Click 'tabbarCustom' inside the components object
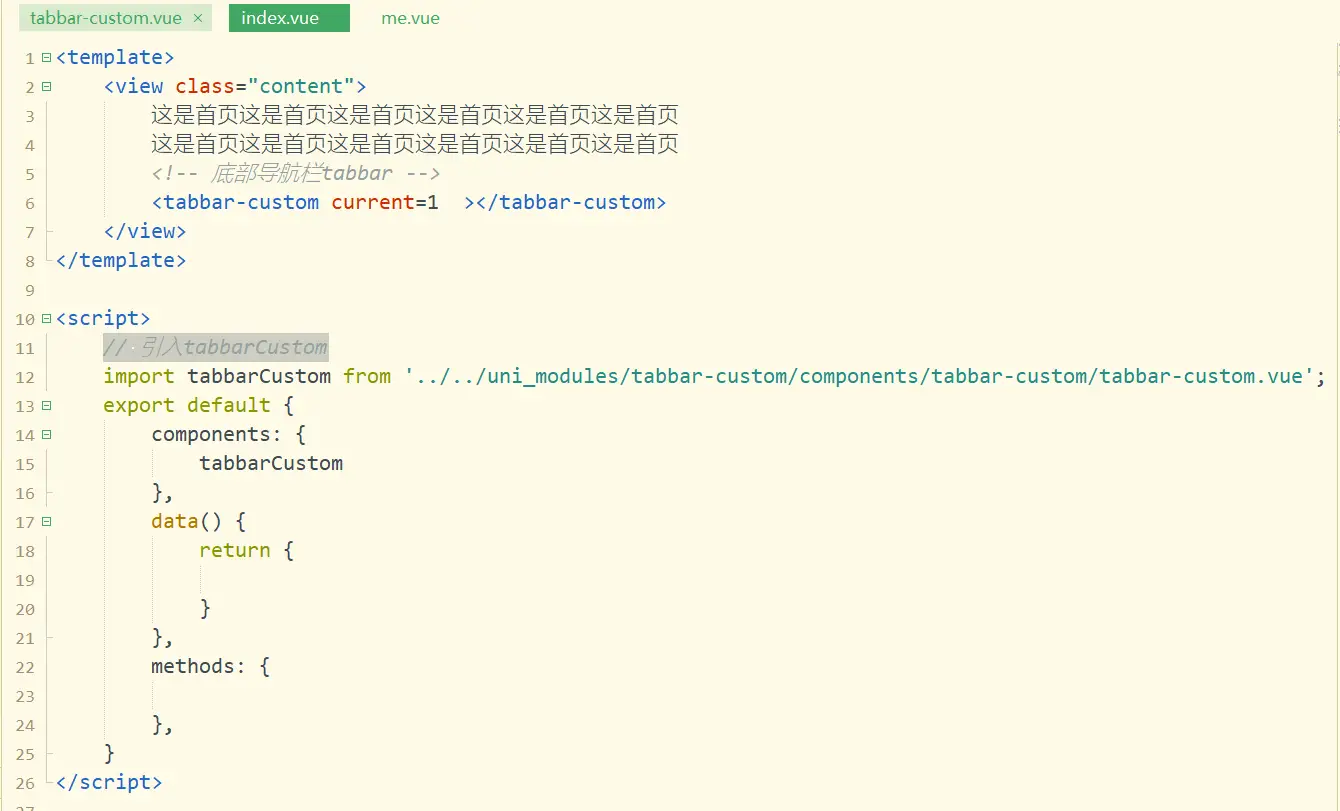1340x811 pixels. point(271,463)
